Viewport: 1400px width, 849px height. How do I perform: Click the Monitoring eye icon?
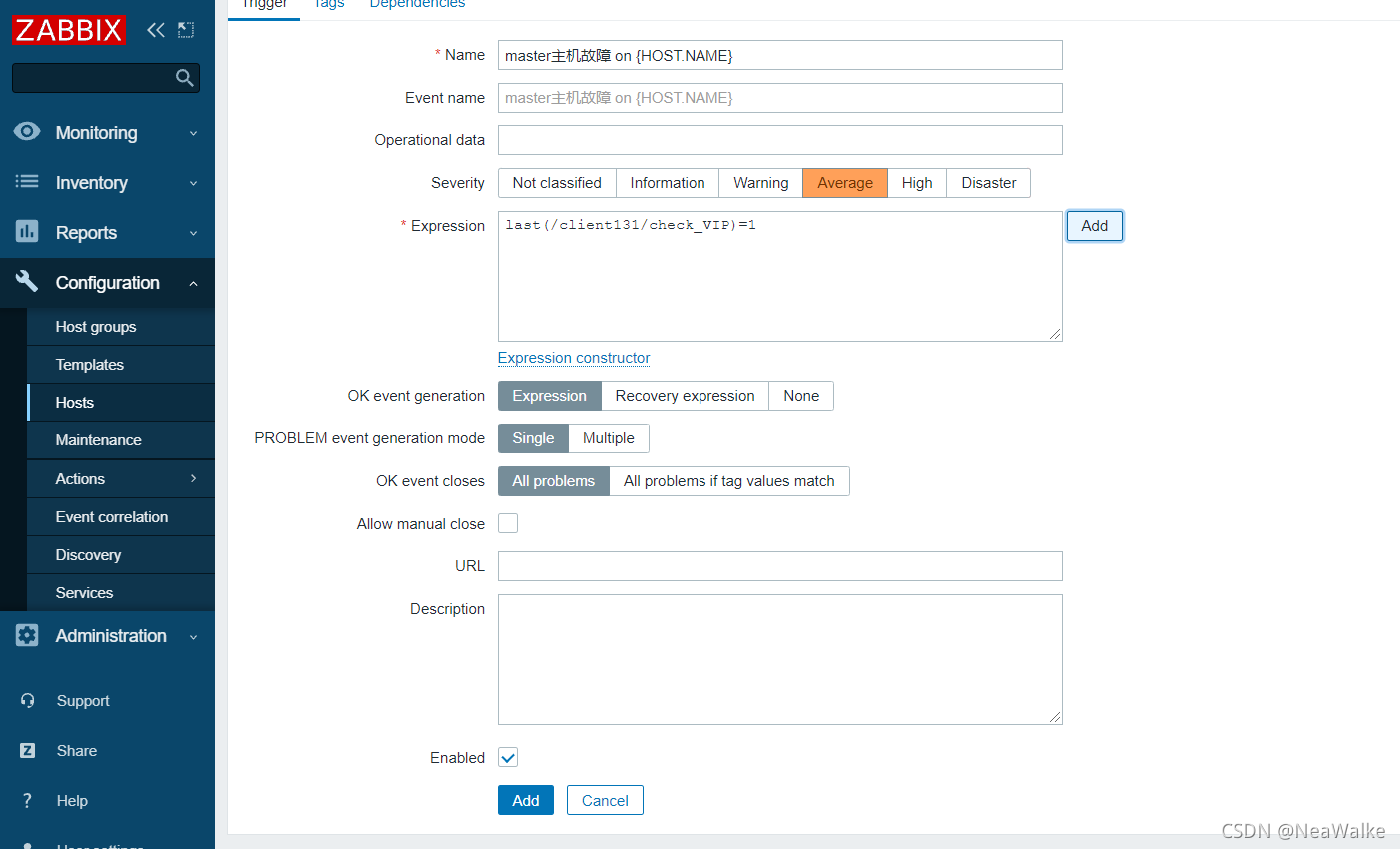tap(27, 132)
